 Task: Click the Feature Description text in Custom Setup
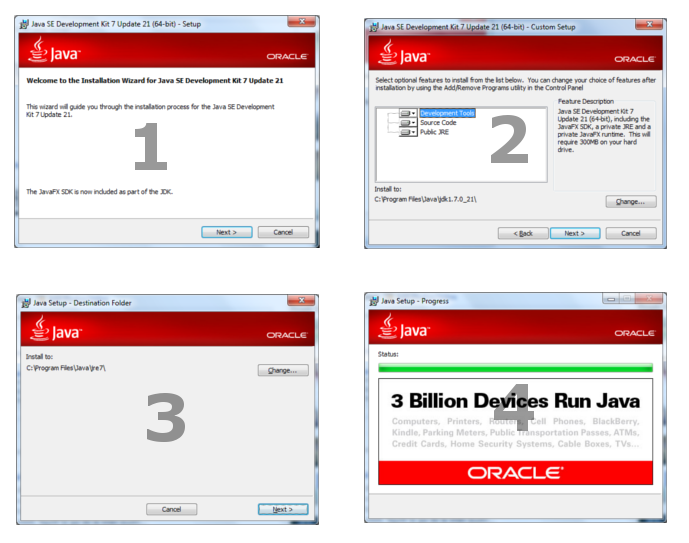click(x=604, y=130)
